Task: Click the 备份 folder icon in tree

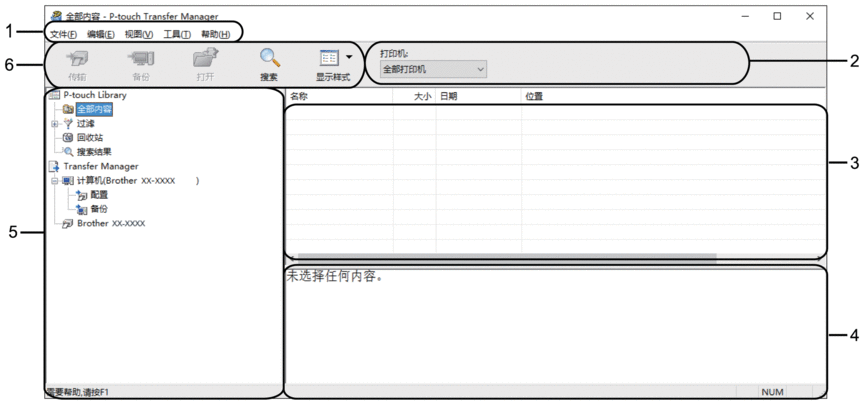Action: 82,209
